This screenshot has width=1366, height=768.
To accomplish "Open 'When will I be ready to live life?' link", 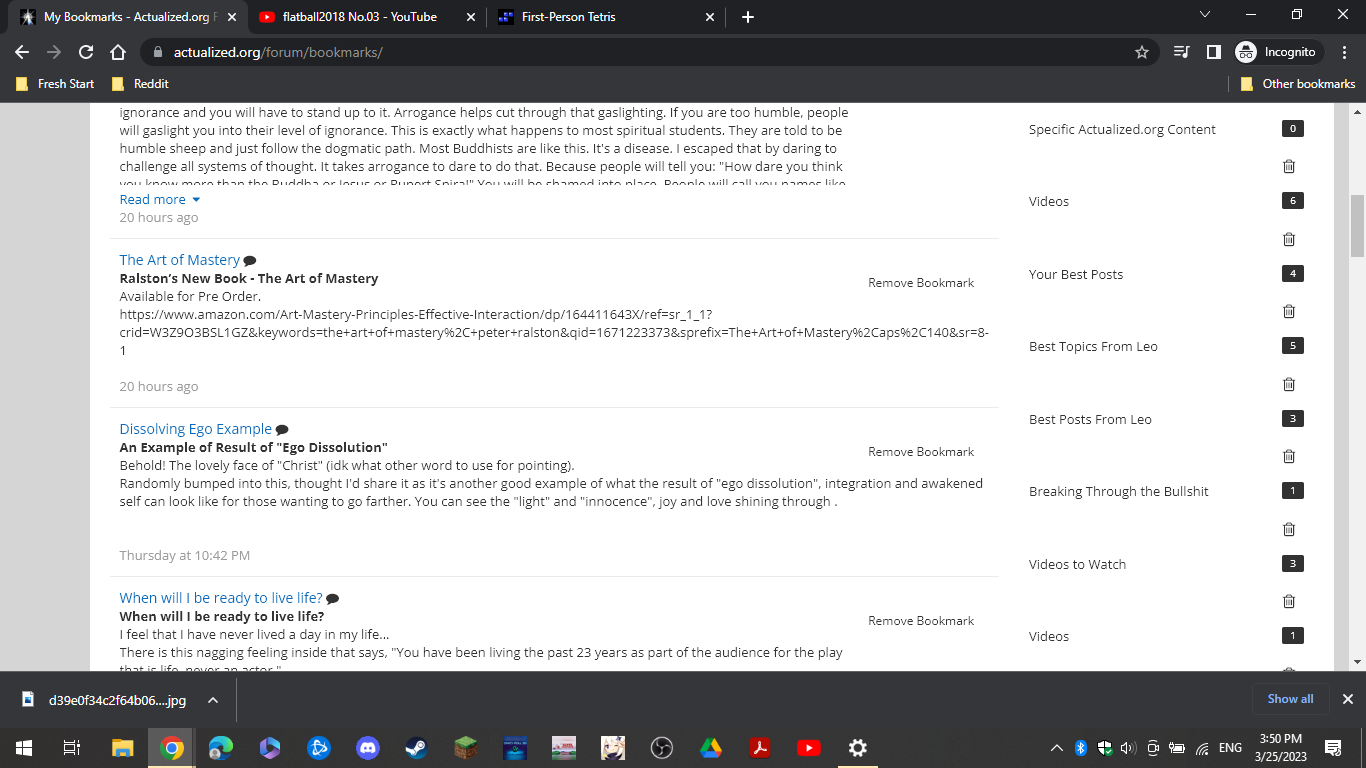I will (221, 598).
